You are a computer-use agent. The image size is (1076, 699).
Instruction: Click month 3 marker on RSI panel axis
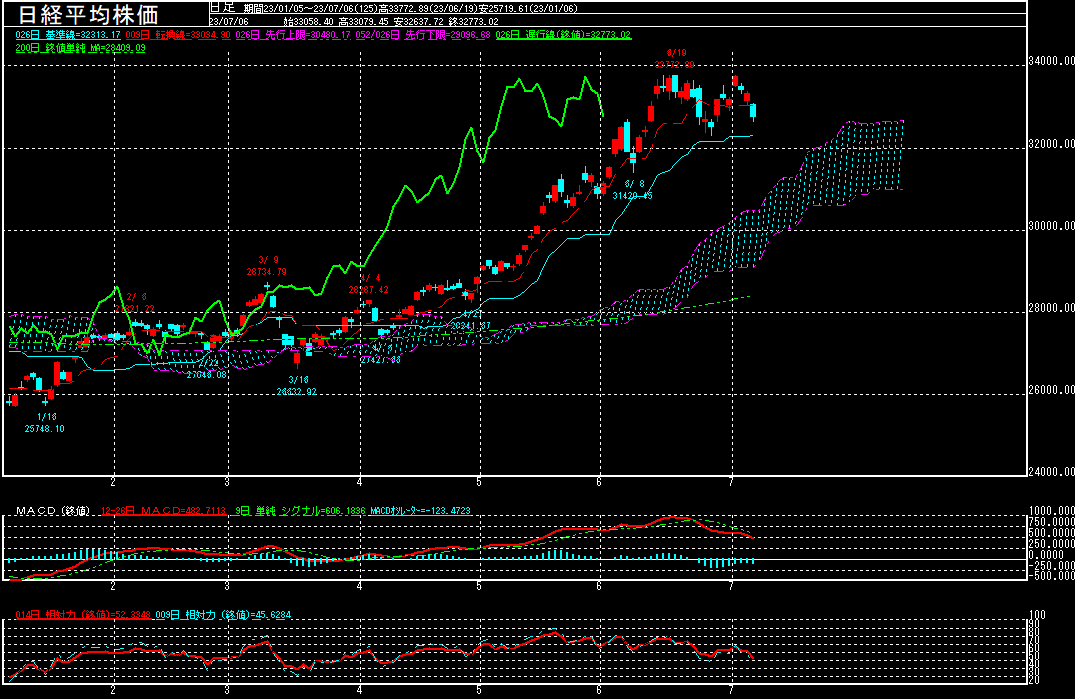227,691
